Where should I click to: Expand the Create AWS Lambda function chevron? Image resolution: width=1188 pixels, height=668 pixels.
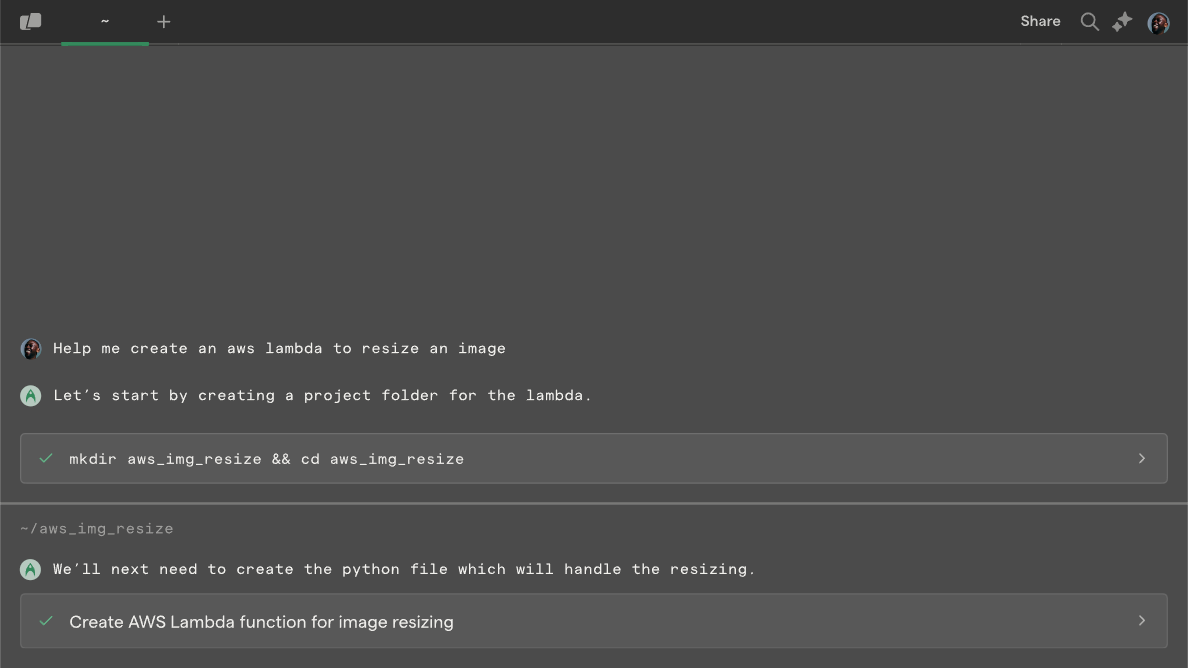[1142, 621]
